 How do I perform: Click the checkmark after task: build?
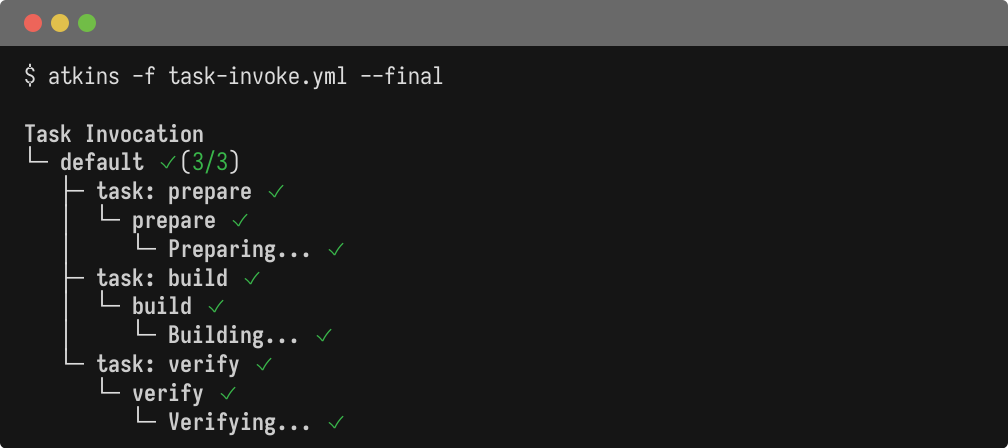tap(252, 278)
